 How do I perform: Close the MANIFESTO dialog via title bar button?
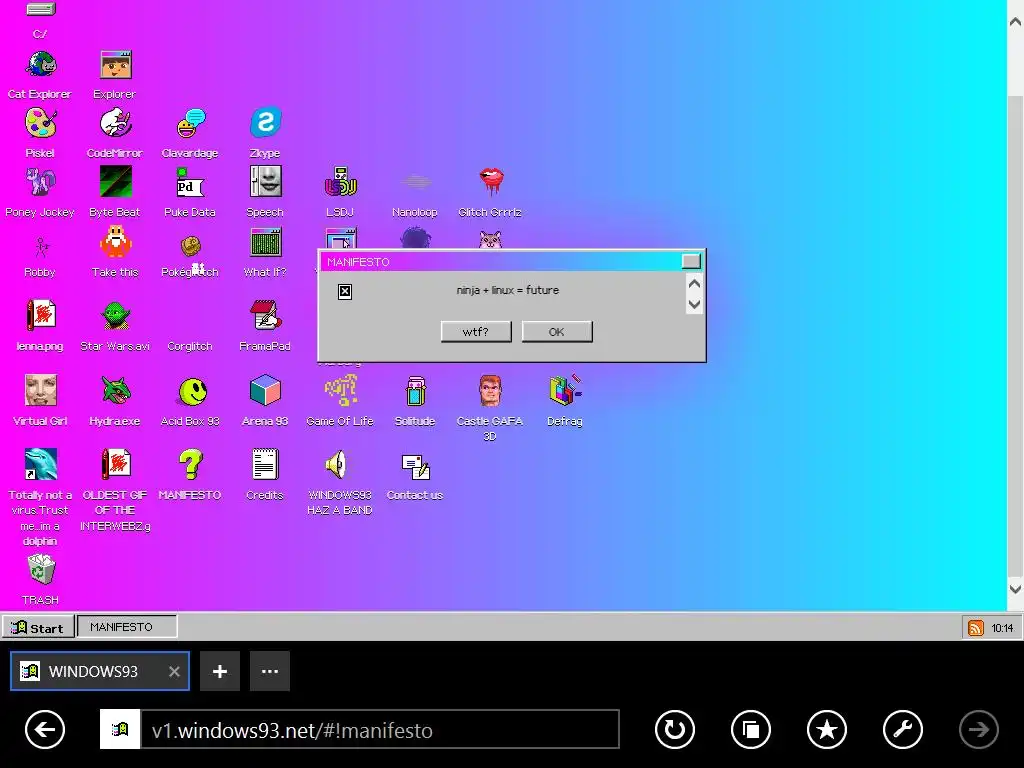pyautogui.click(x=691, y=261)
